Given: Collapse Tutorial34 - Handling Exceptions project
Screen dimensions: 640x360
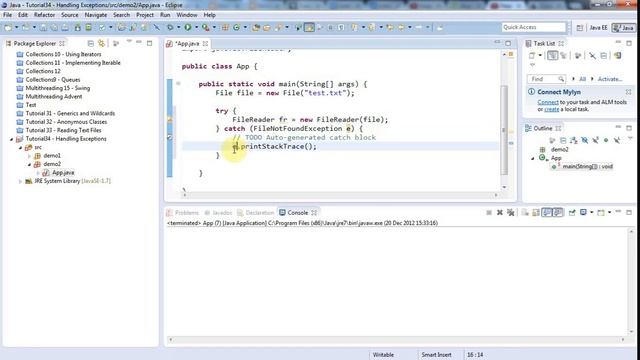Looking at the screenshot, I should click(x=11, y=139).
